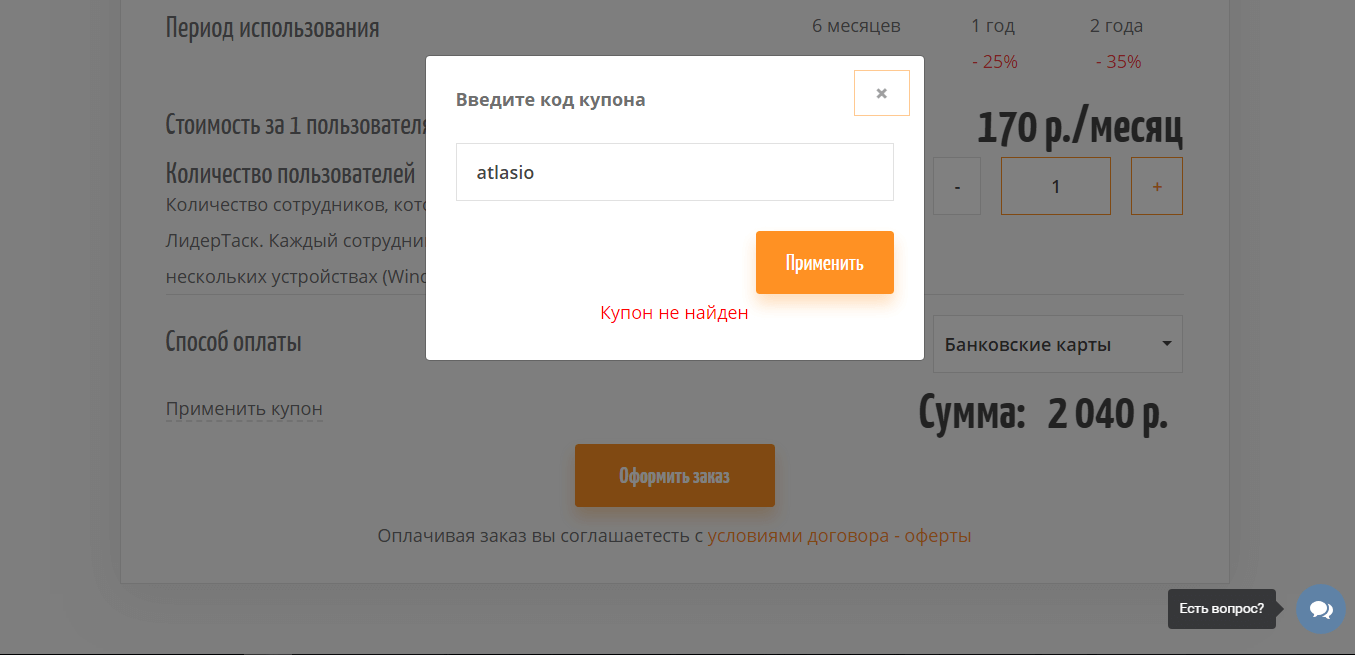Click the -35% discount label

coord(1118,62)
